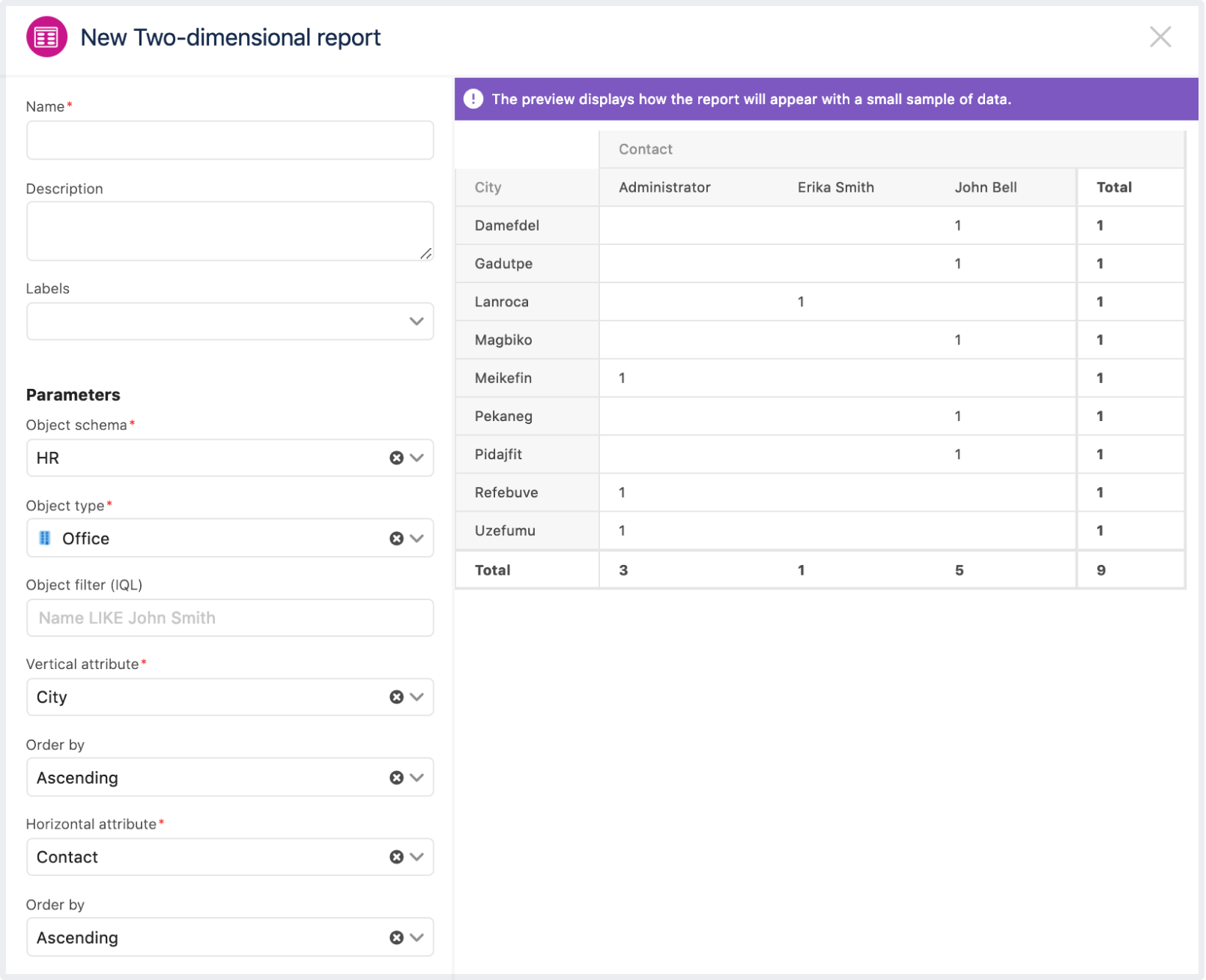
Task: Clear the Office object type selection
Action: (x=396, y=539)
